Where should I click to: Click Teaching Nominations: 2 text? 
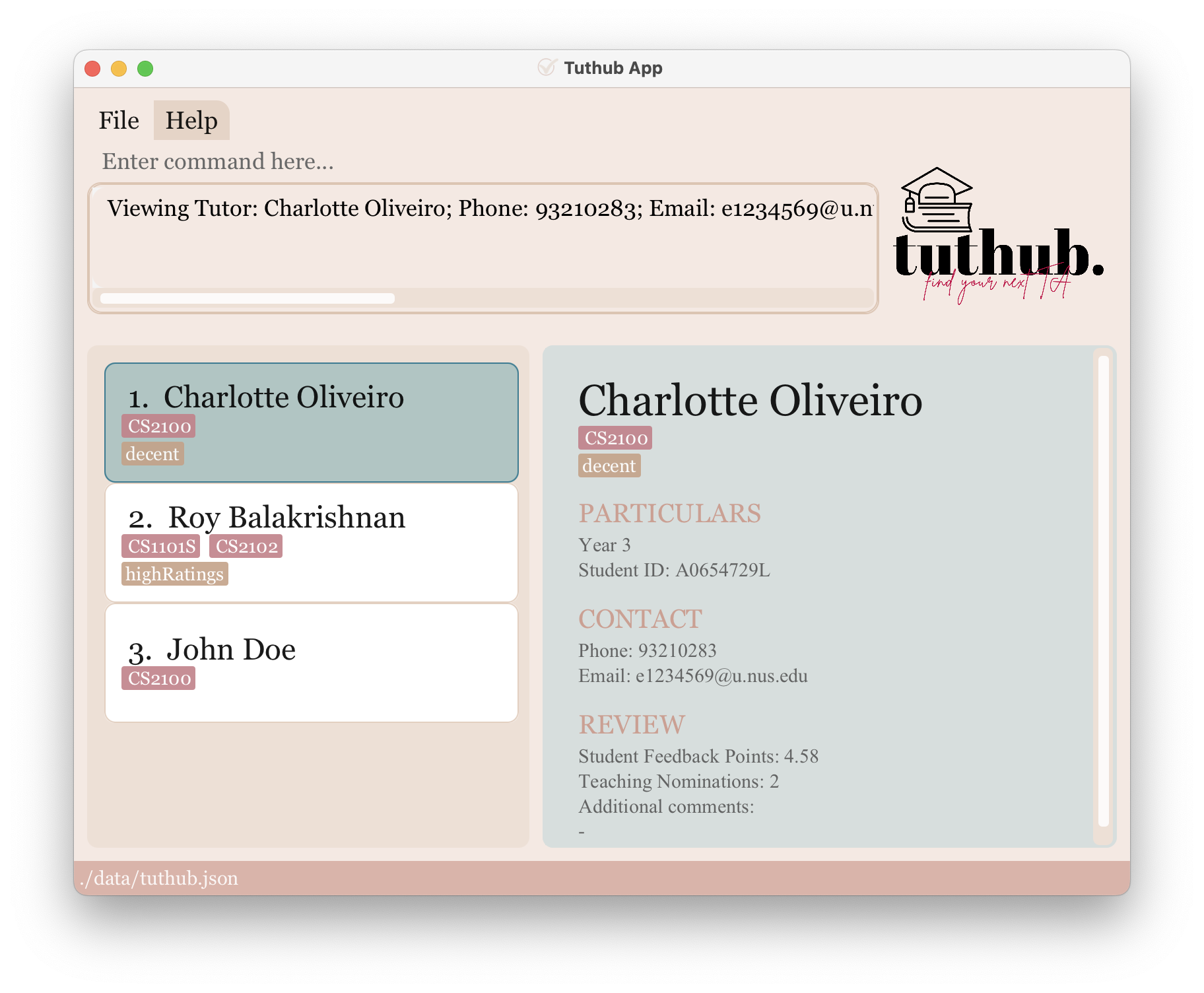(x=679, y=782)
